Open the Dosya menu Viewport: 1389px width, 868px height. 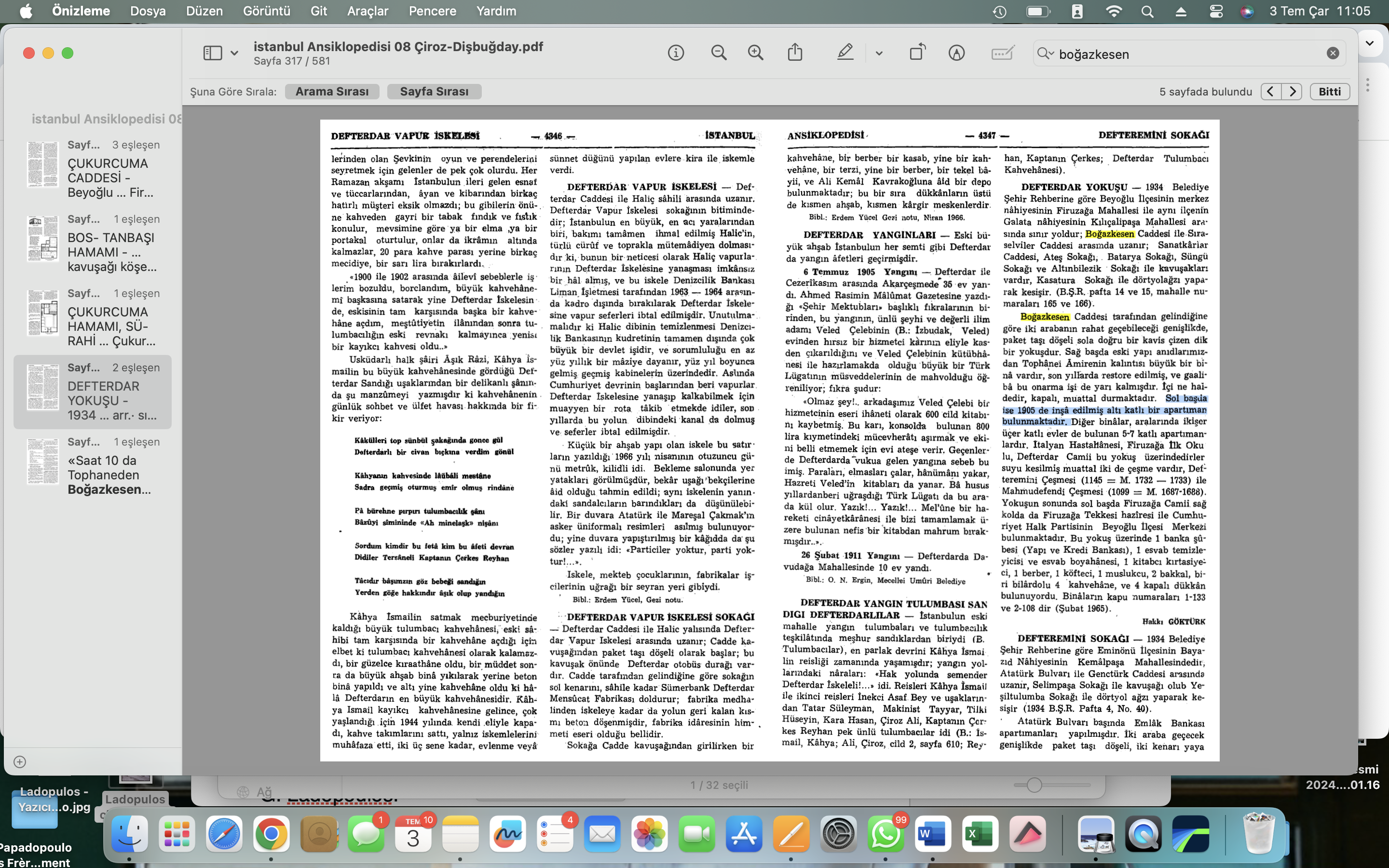(x=148, y=11)
